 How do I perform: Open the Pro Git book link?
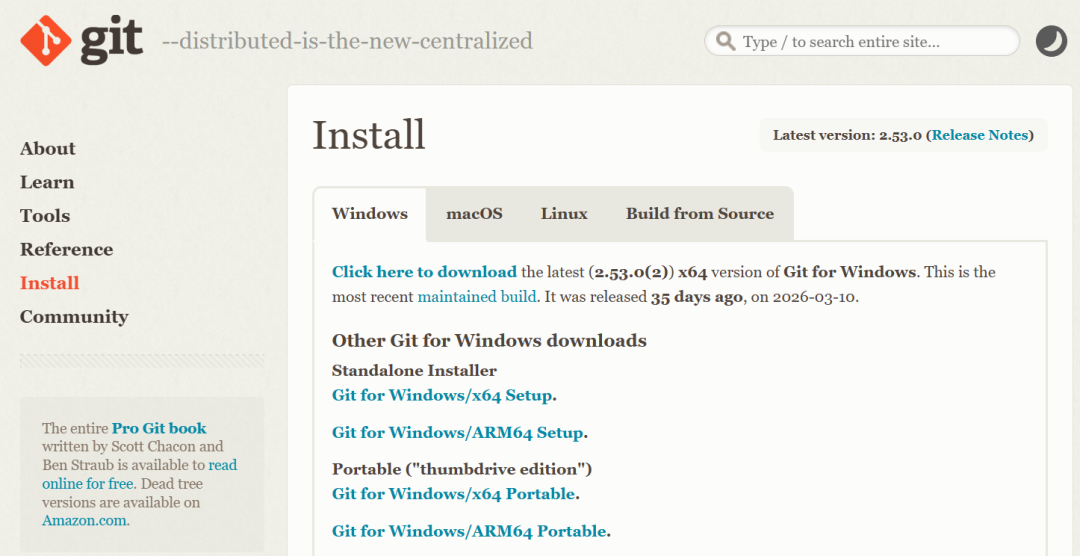159,428
